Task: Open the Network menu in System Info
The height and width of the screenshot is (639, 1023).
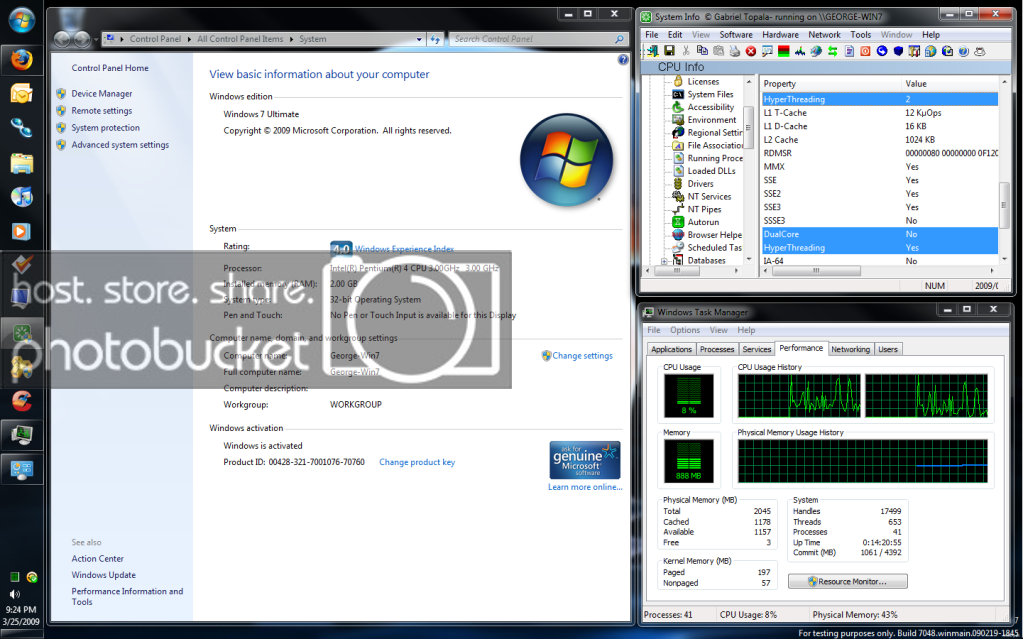Action: [825, 35]
